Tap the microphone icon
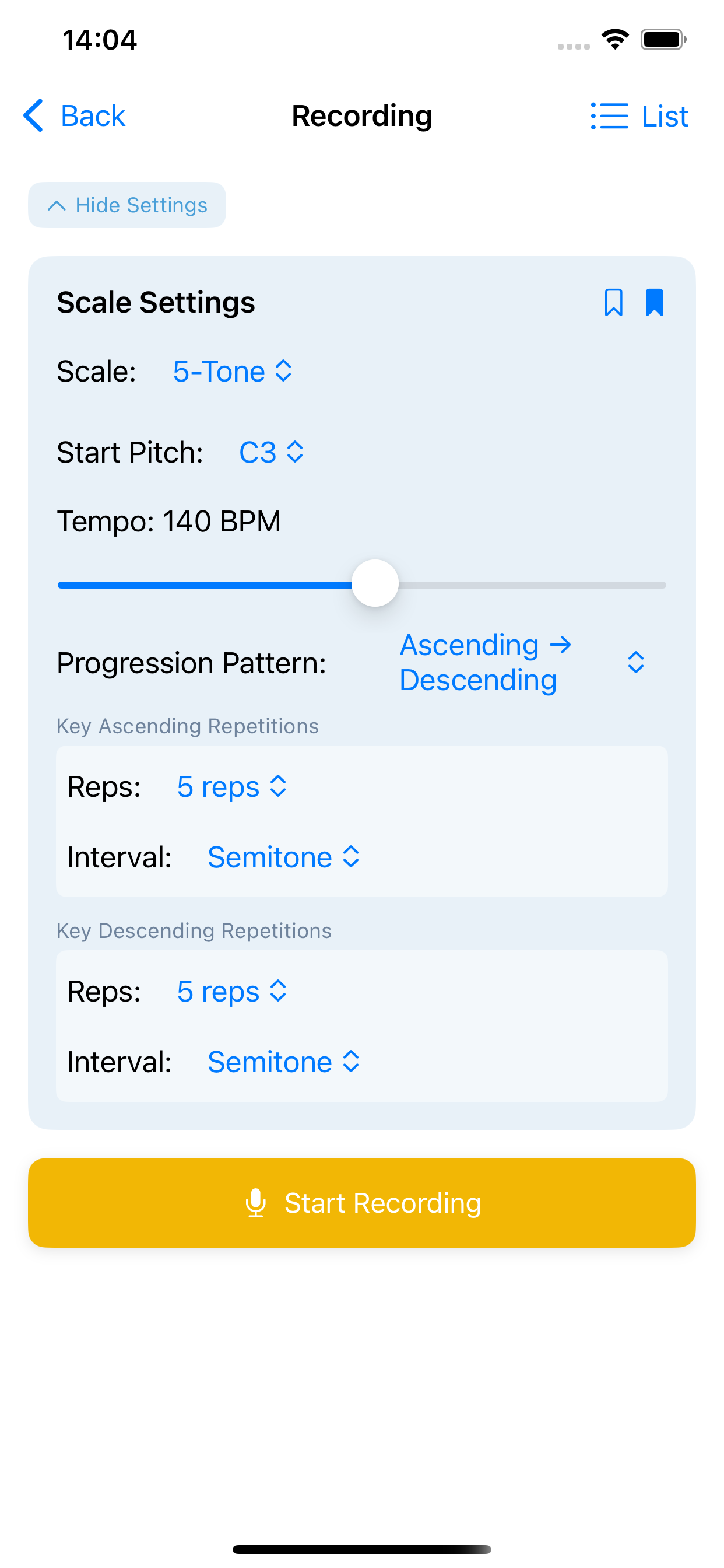This screenshot has height=1568, width=724. click(255, 1203)
